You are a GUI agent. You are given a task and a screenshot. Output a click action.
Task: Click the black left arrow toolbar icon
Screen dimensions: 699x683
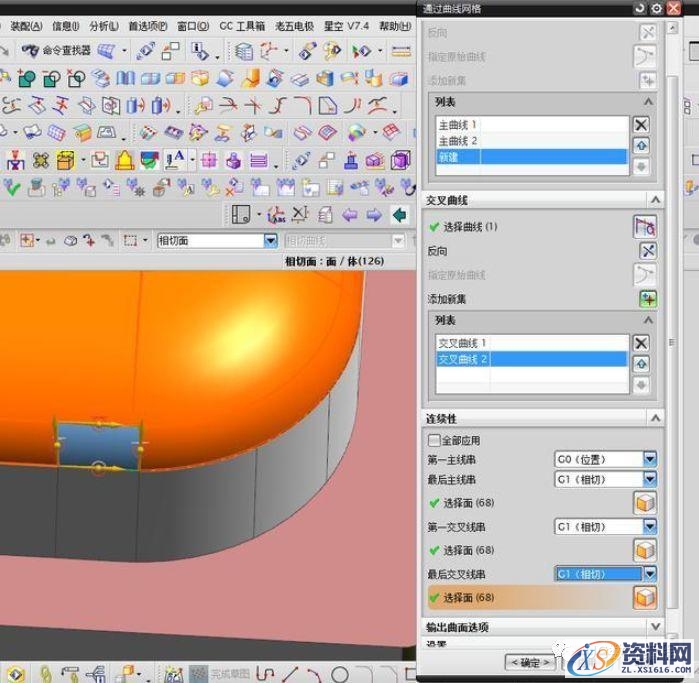(399, 214)
